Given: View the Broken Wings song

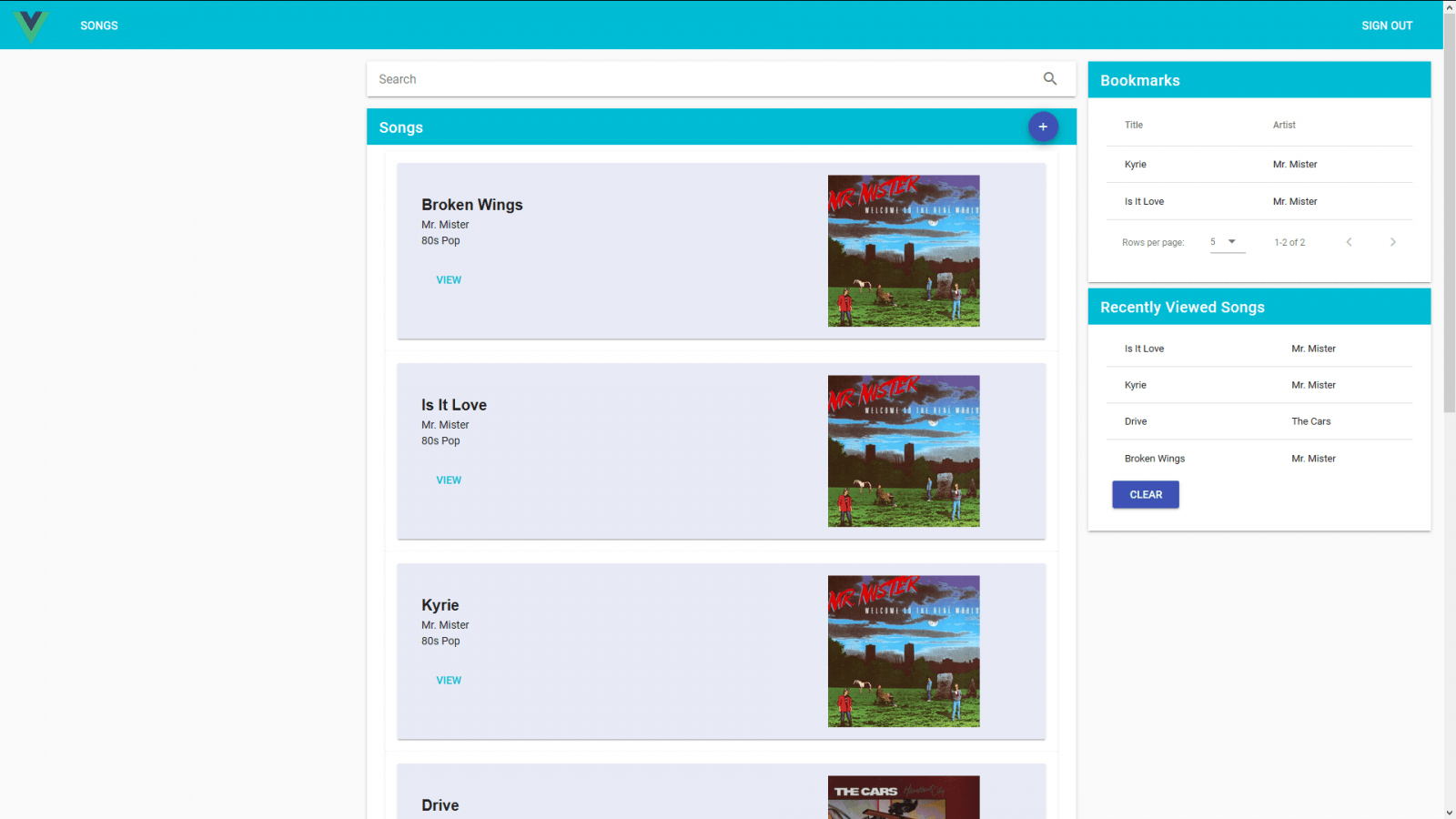Looking at the screenshot, I should [449, 280].
